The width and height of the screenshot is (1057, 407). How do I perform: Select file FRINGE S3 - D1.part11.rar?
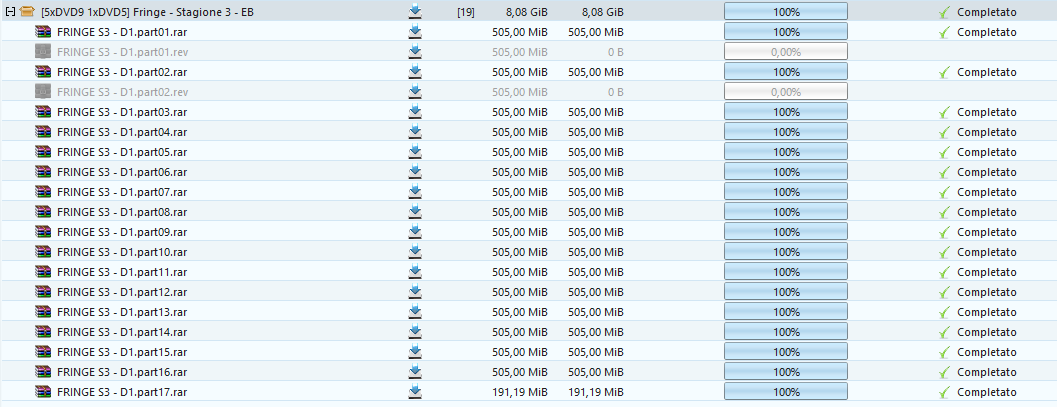[x=122, y=272]
